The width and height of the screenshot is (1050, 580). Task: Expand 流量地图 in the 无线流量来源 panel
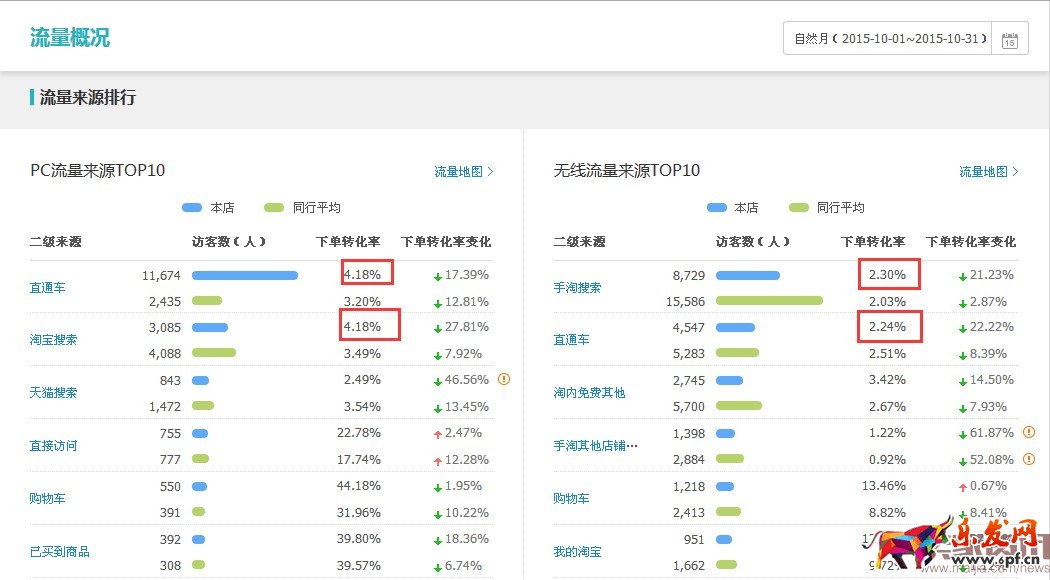(988, 172)
